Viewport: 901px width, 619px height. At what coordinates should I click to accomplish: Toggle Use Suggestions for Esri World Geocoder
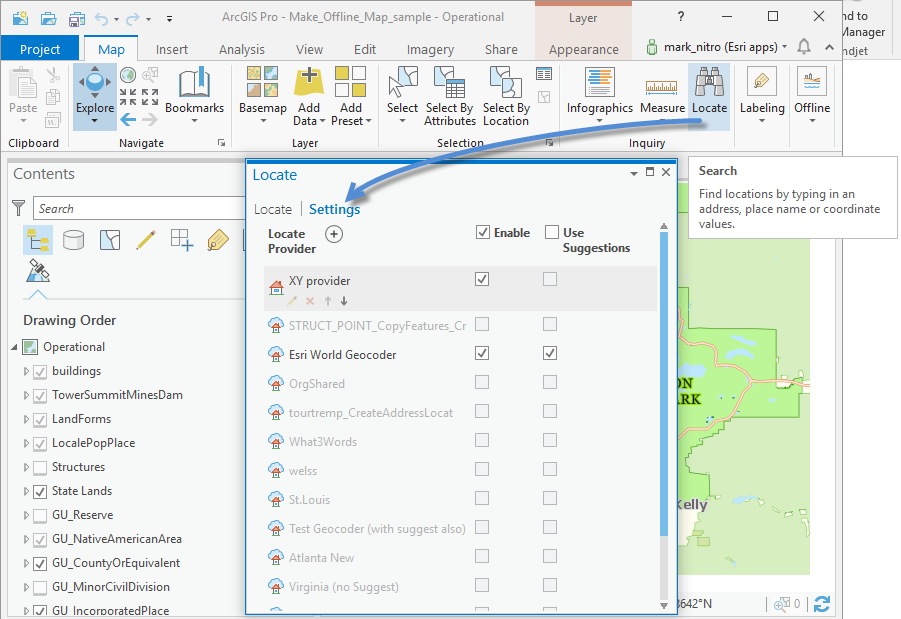pyautogui.click(x=550, y=353)
